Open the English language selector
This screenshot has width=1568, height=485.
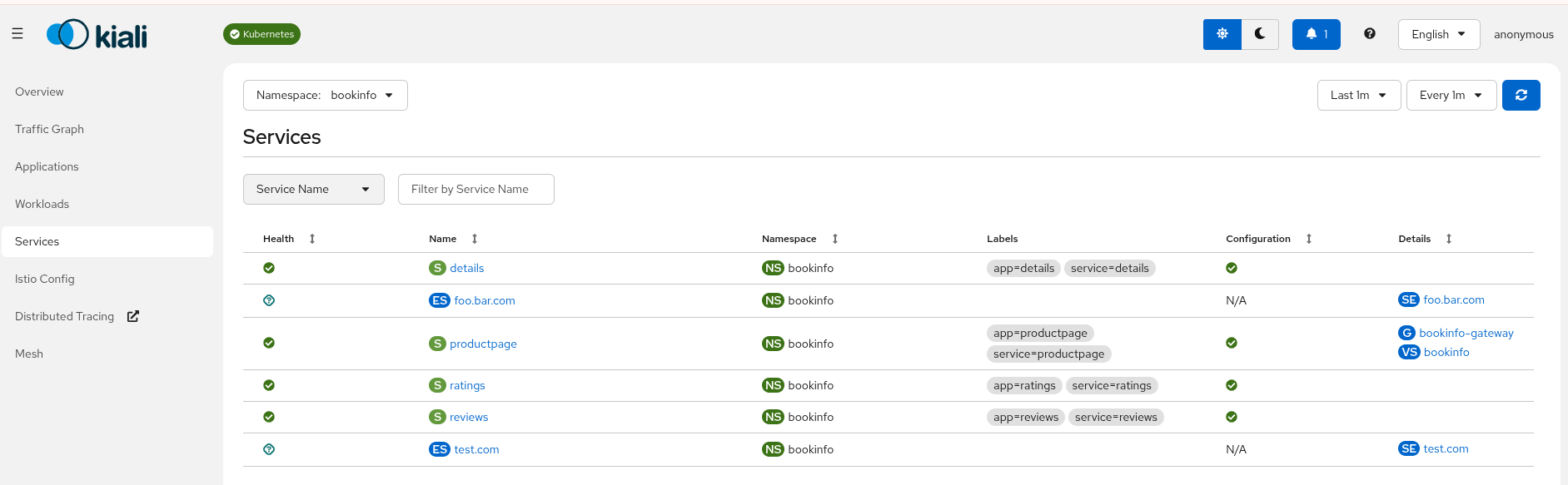pos(1437,34)
